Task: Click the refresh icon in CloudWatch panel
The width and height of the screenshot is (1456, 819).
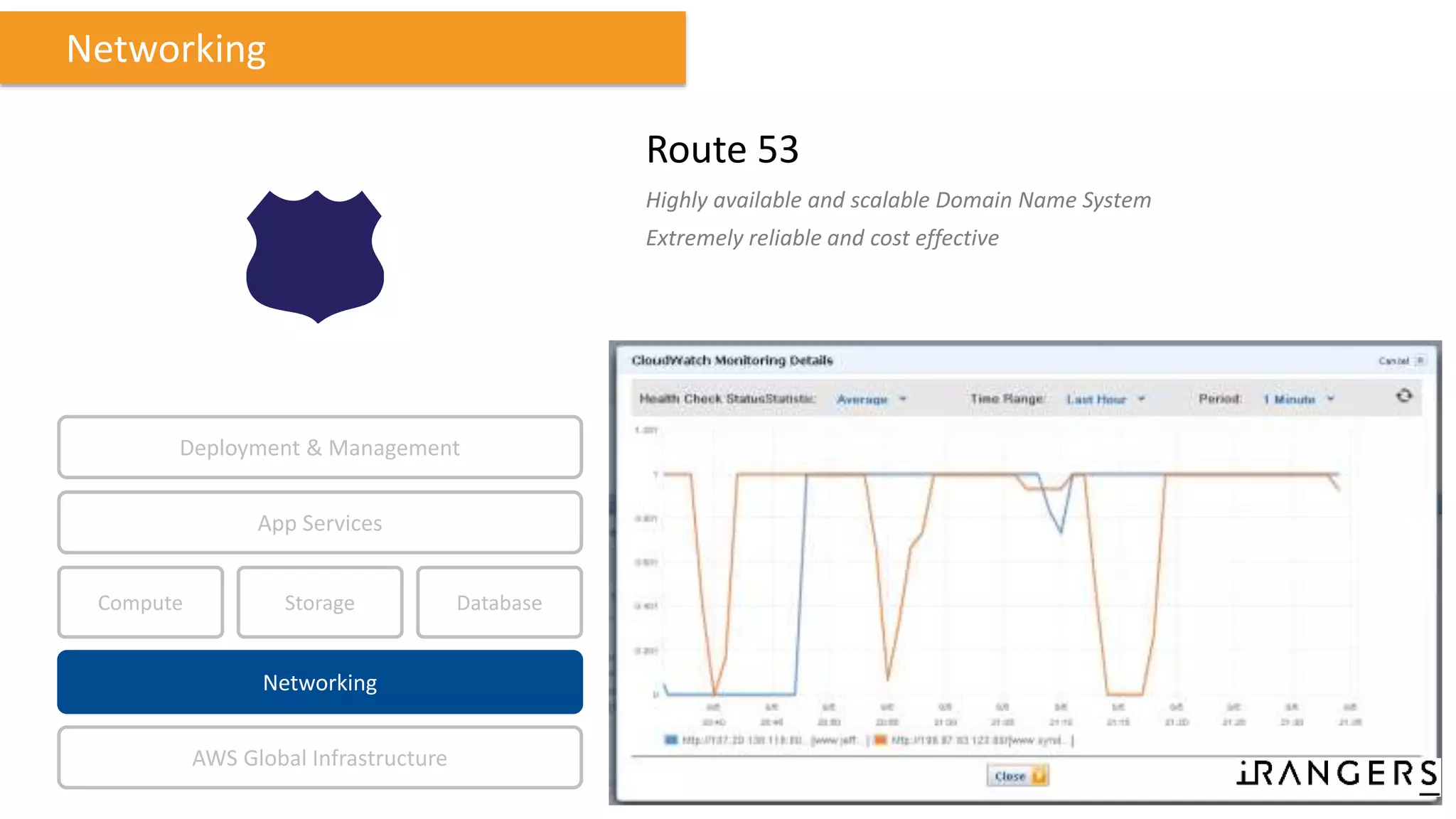Action: 1403,396
